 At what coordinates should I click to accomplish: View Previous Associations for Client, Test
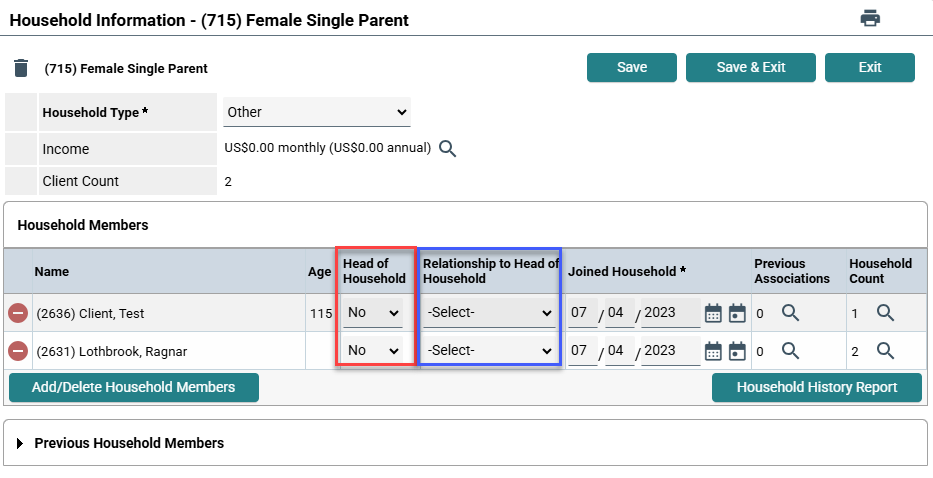click(790, 313)
